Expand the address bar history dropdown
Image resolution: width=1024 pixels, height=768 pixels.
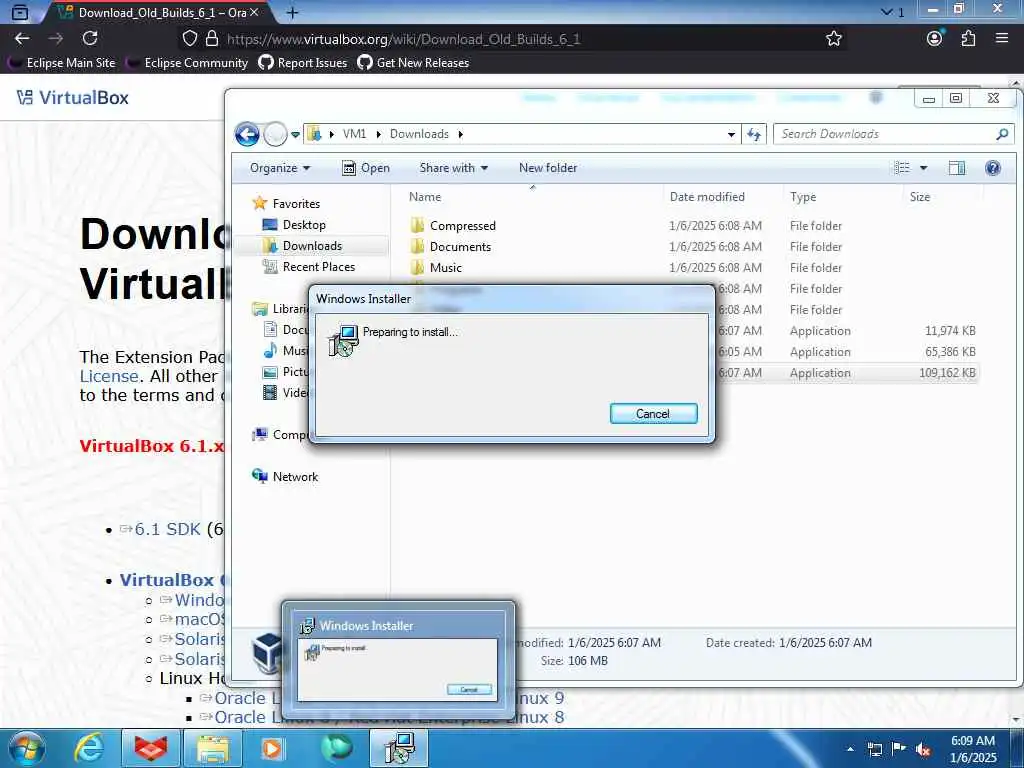731,135
